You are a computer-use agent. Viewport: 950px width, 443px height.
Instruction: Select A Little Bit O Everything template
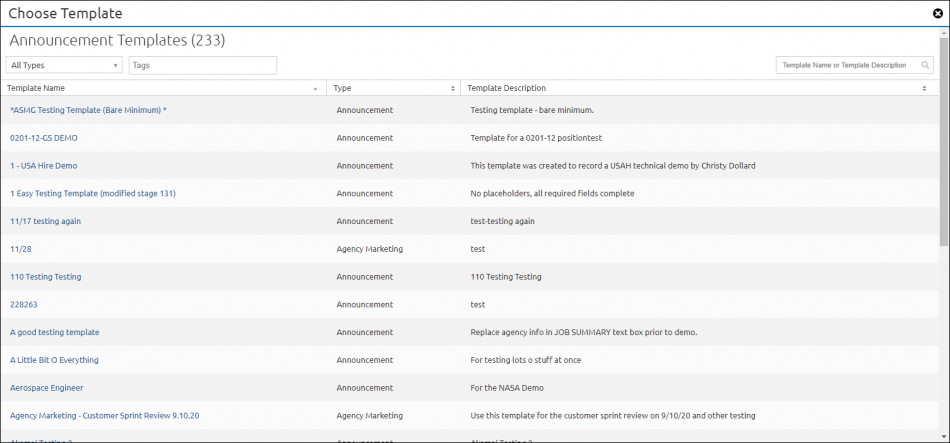[x=55, y=361]
